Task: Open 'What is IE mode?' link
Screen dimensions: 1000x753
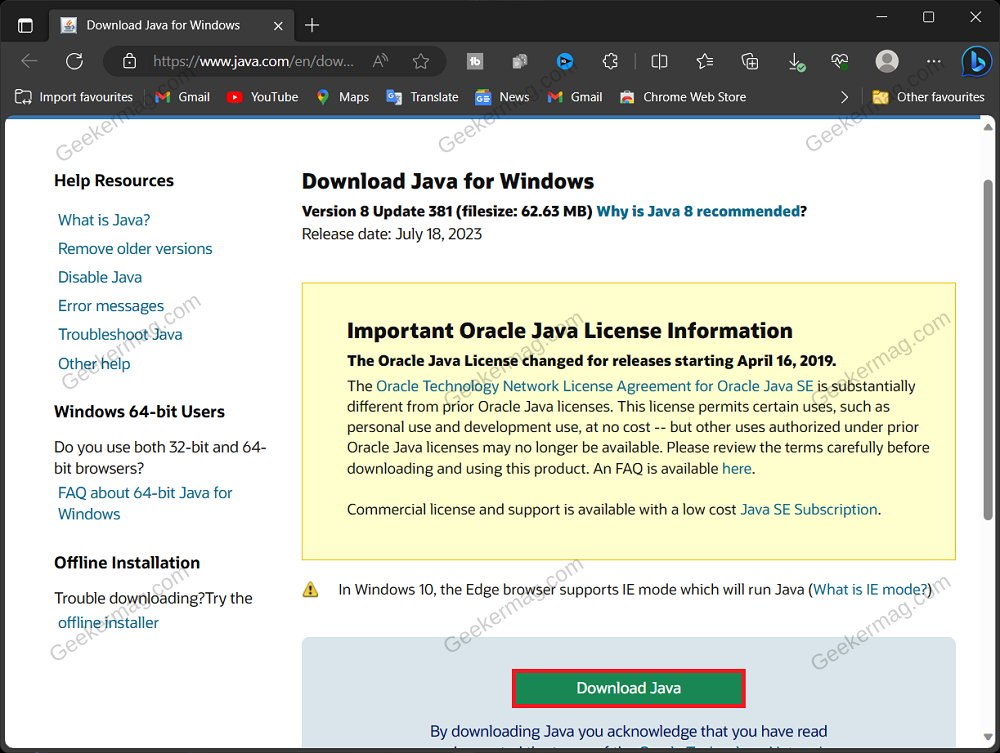Action: pos(870,590)
